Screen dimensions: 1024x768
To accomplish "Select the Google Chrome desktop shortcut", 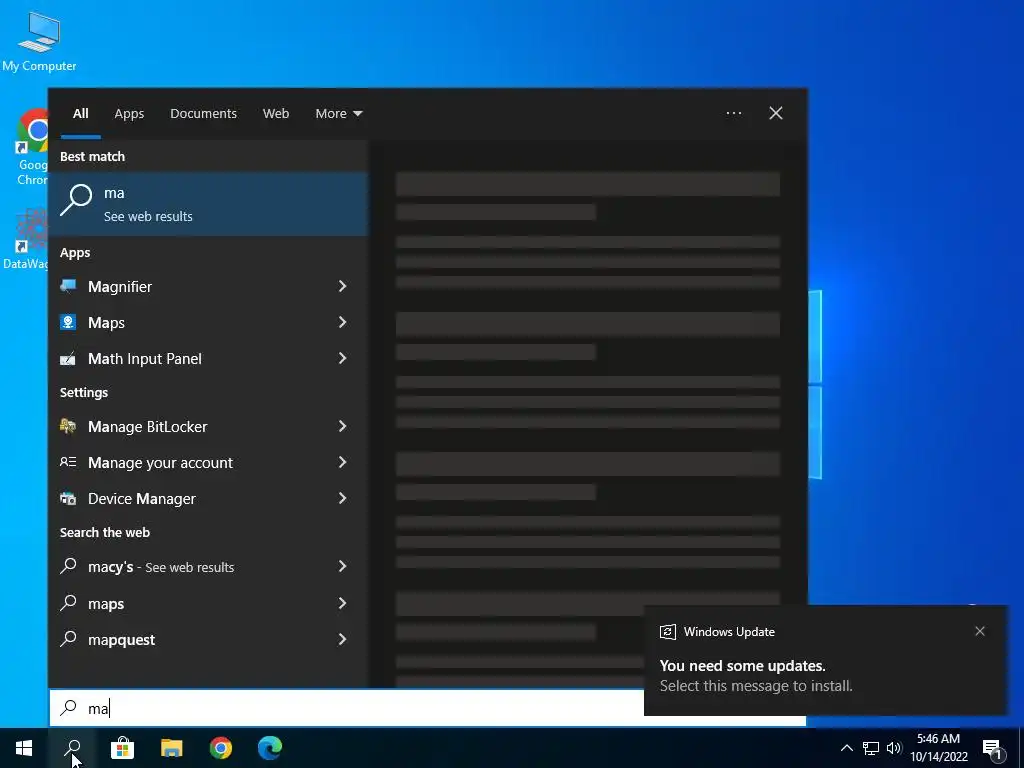I will tap(32, 148).
